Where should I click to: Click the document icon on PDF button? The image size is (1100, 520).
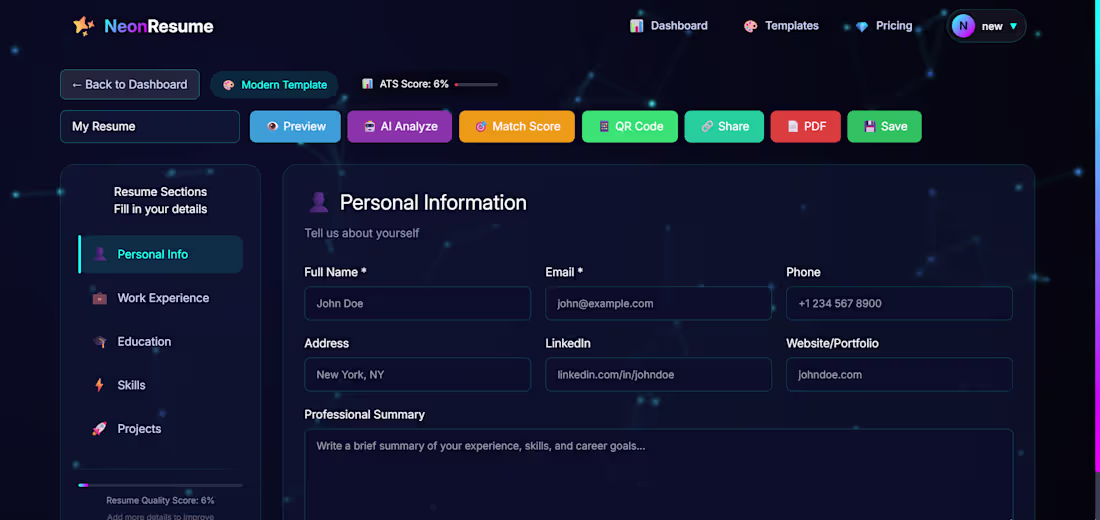[793, 126]
